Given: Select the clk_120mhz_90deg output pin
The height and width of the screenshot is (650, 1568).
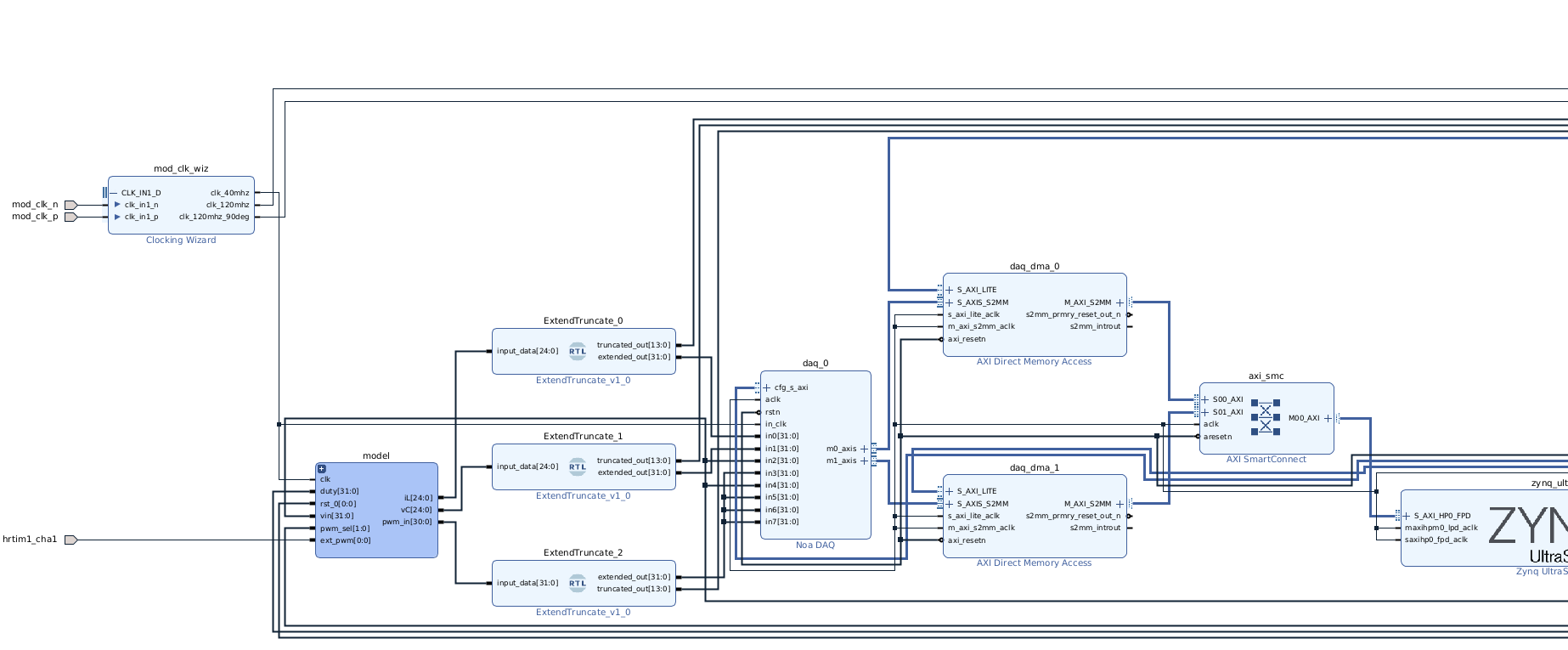Looking at the screenshot, I should (x=214, y=217).
